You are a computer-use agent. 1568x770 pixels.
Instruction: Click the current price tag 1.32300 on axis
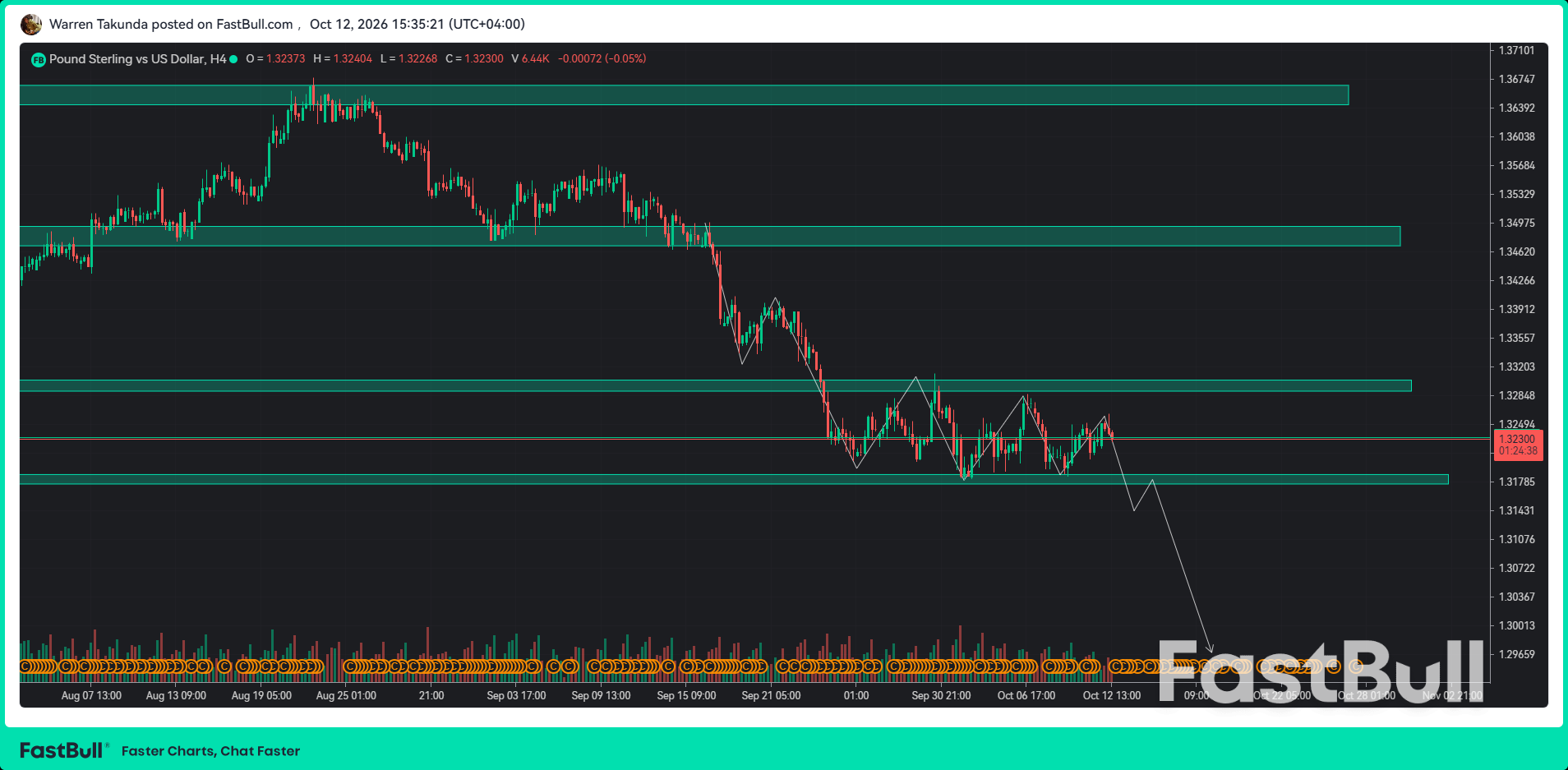(1517, 440)
